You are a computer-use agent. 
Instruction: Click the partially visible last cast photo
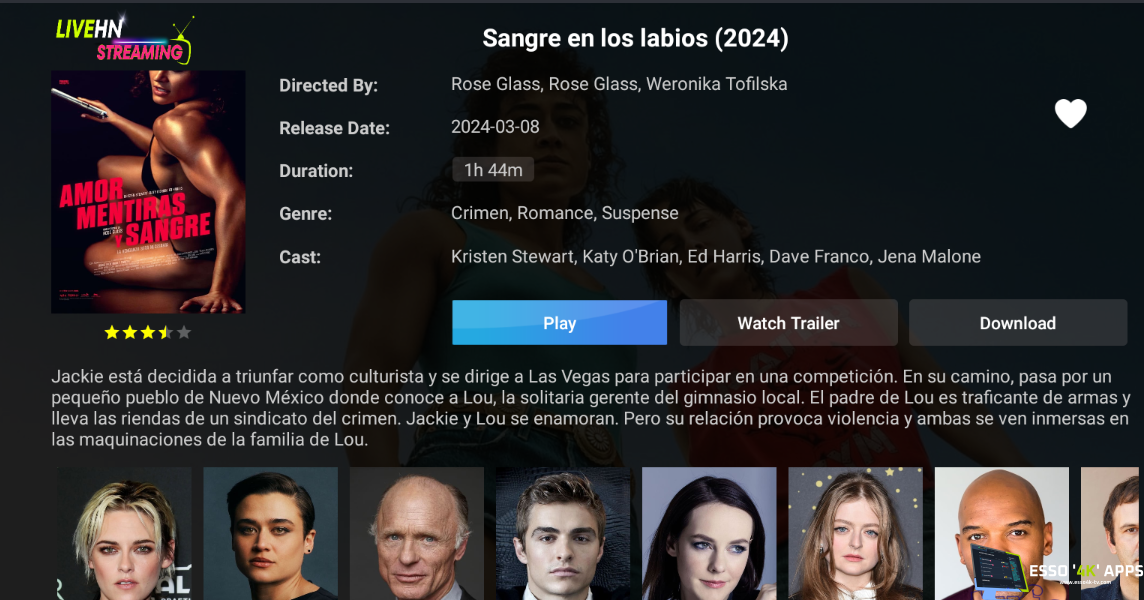1110,534
